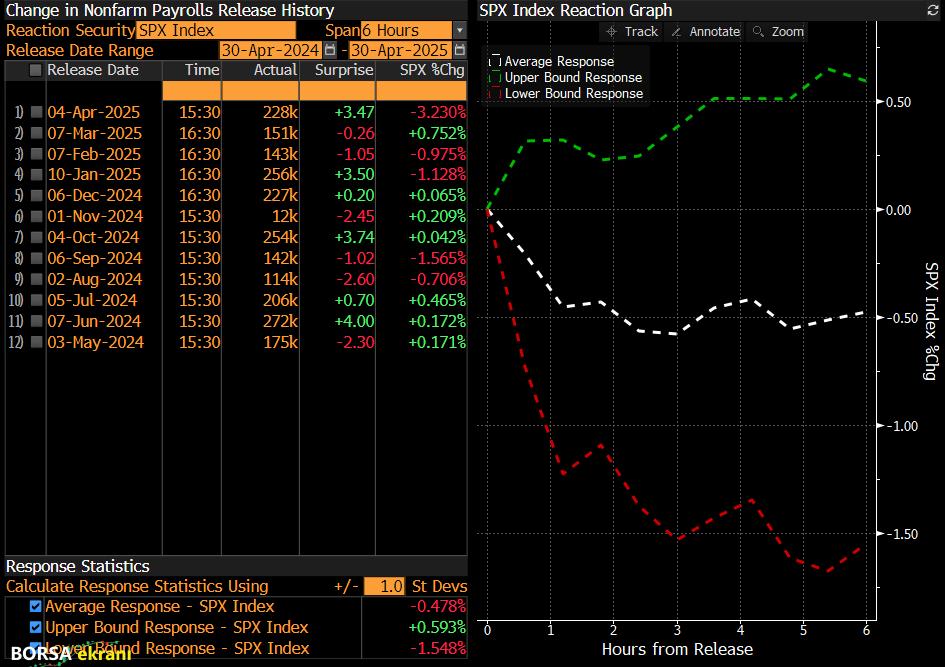
Task: Edit end date 30-Apr-2025 field
Action: point(400,50)
